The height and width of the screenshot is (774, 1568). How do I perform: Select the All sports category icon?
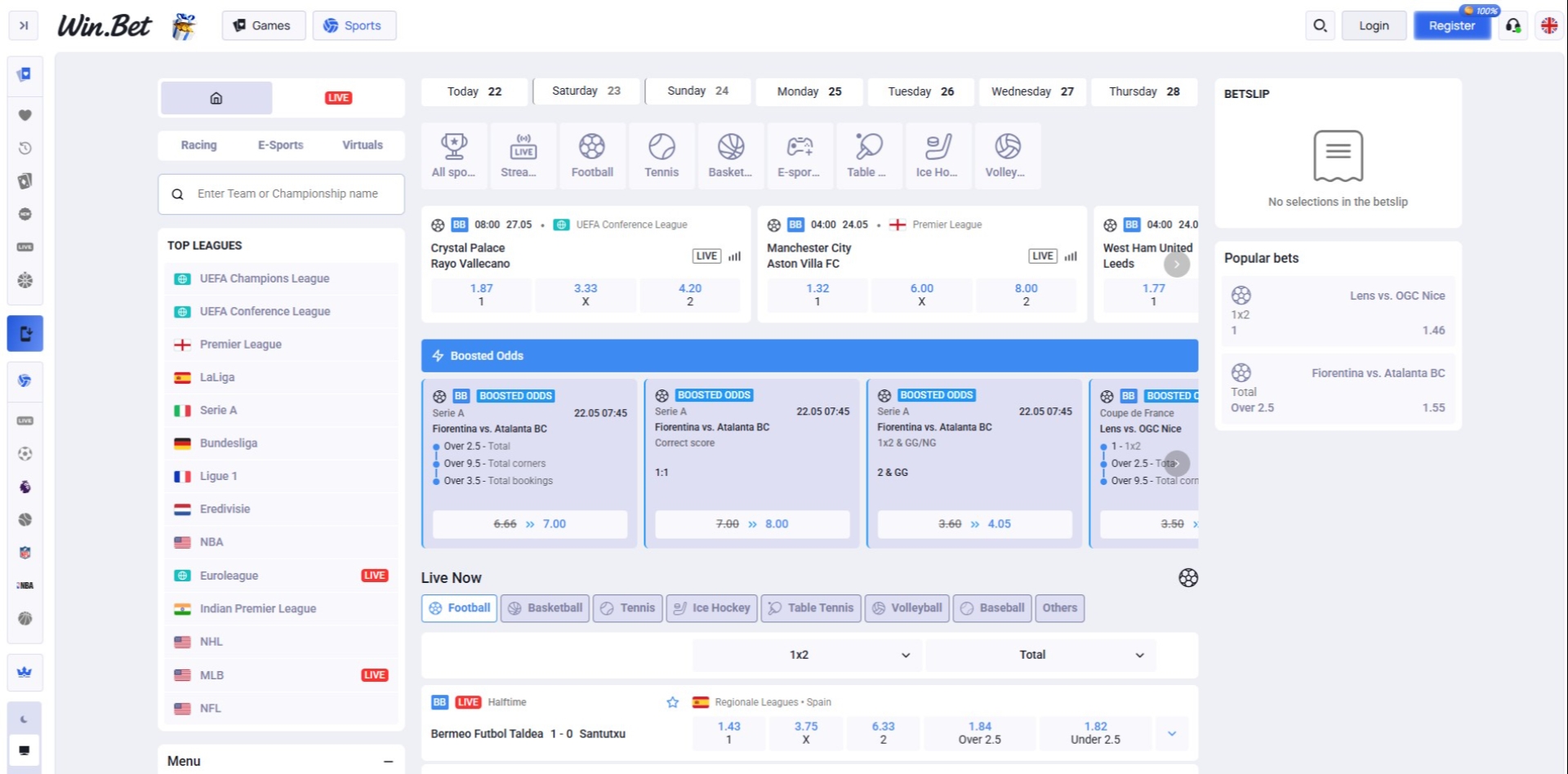coord(454,155)
